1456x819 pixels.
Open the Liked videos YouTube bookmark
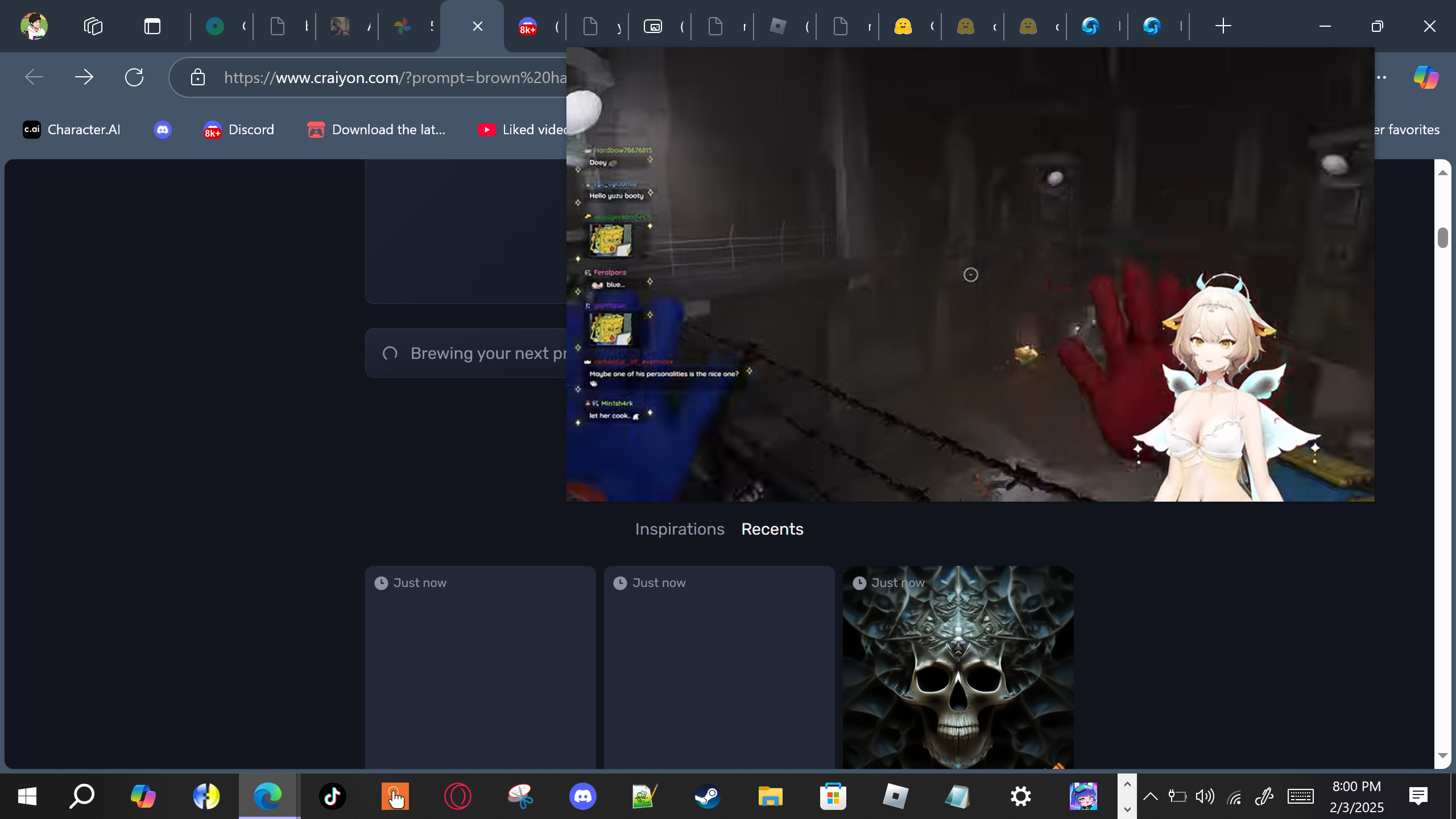pyautogui.click(x=522, y=130)
